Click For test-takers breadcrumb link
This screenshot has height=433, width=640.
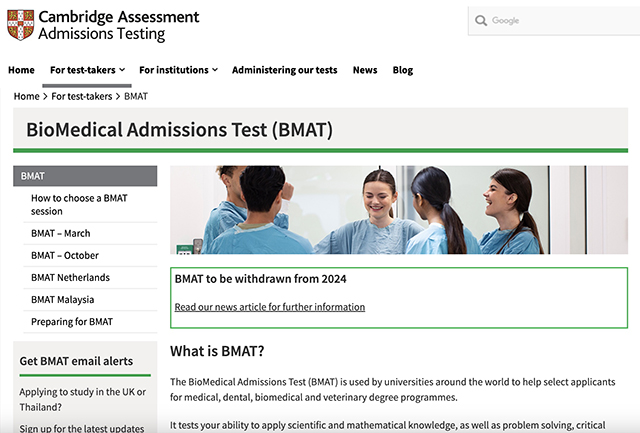[x=83, y=96]
